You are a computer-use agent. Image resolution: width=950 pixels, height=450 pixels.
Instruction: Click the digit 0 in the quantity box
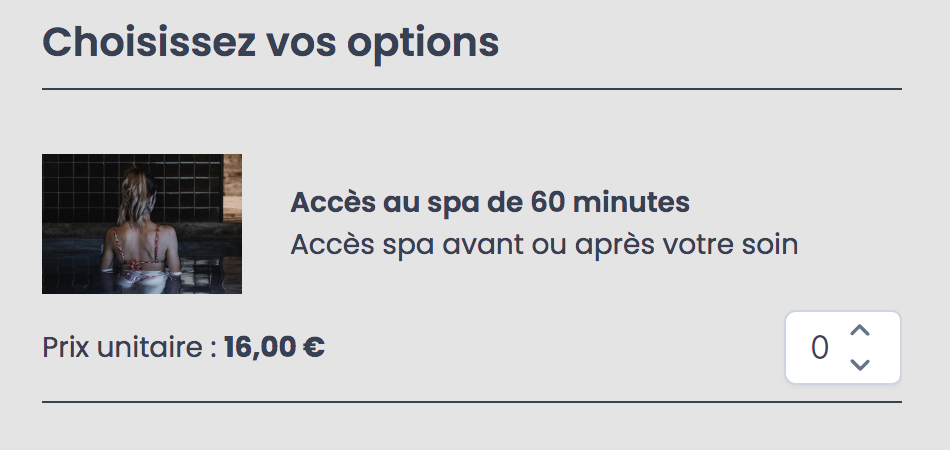(819, 348)
